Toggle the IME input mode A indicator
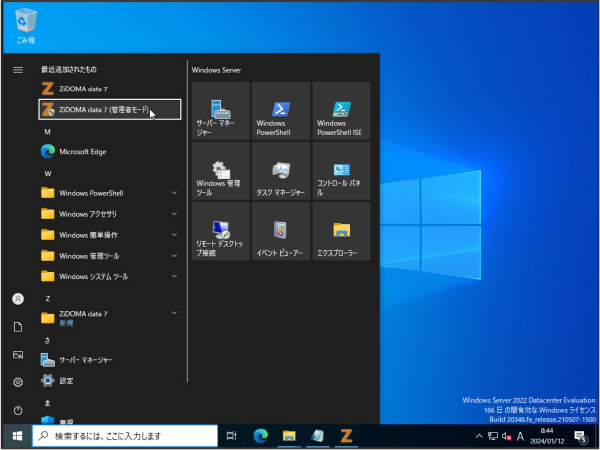This screenshot has height=450, width=600. 520,436
